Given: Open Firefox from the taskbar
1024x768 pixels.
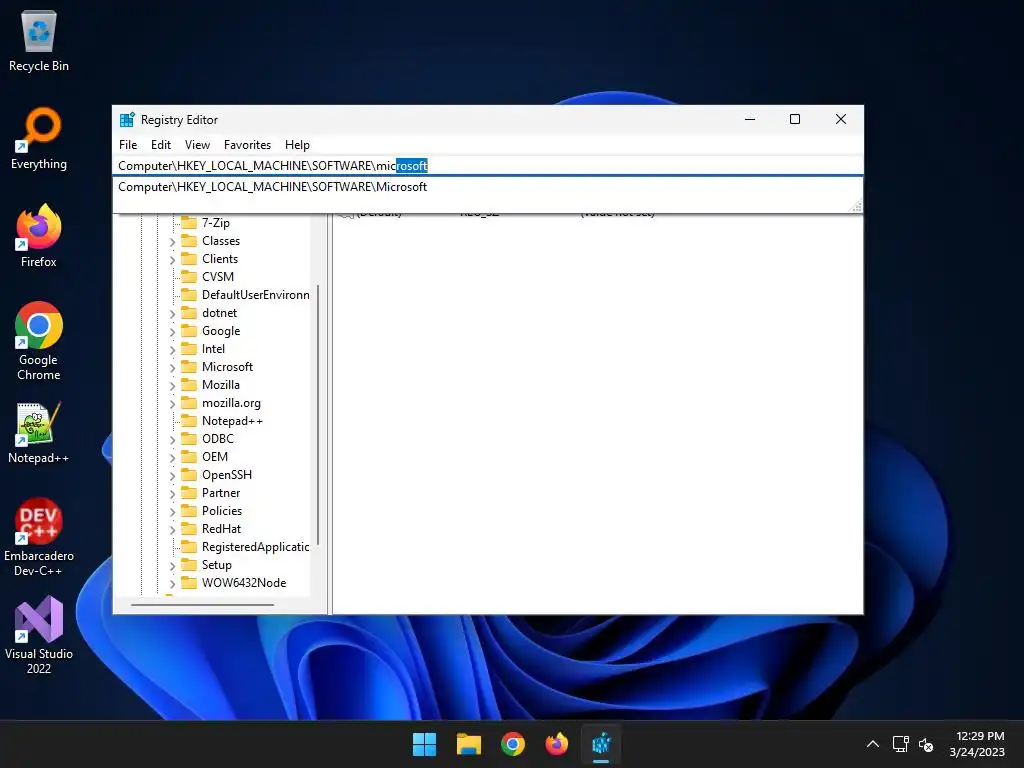Looking at the screenshot, I should tap(557, 744).
